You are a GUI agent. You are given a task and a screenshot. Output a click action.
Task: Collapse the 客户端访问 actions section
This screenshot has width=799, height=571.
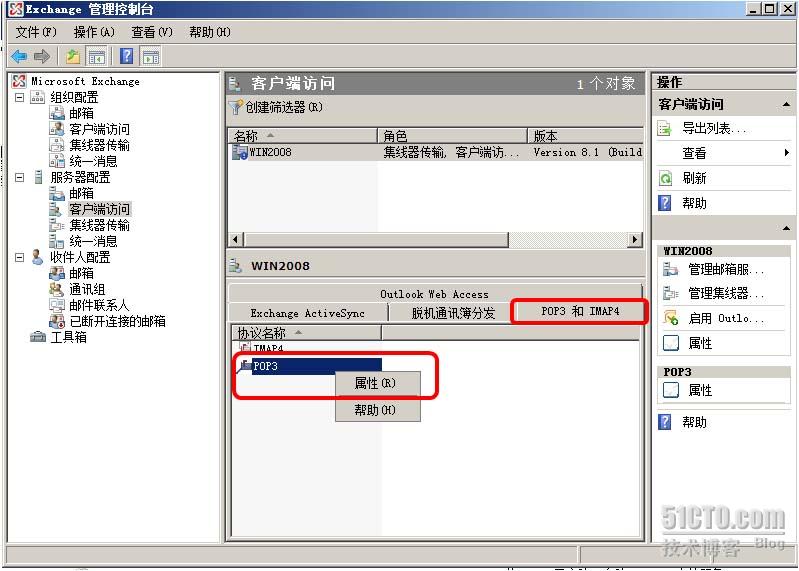coord(786,104)
